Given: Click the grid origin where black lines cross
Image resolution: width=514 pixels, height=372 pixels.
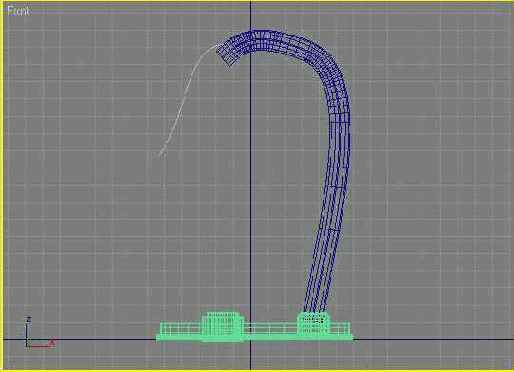Looking at the screenshot, I should point(251,340).
